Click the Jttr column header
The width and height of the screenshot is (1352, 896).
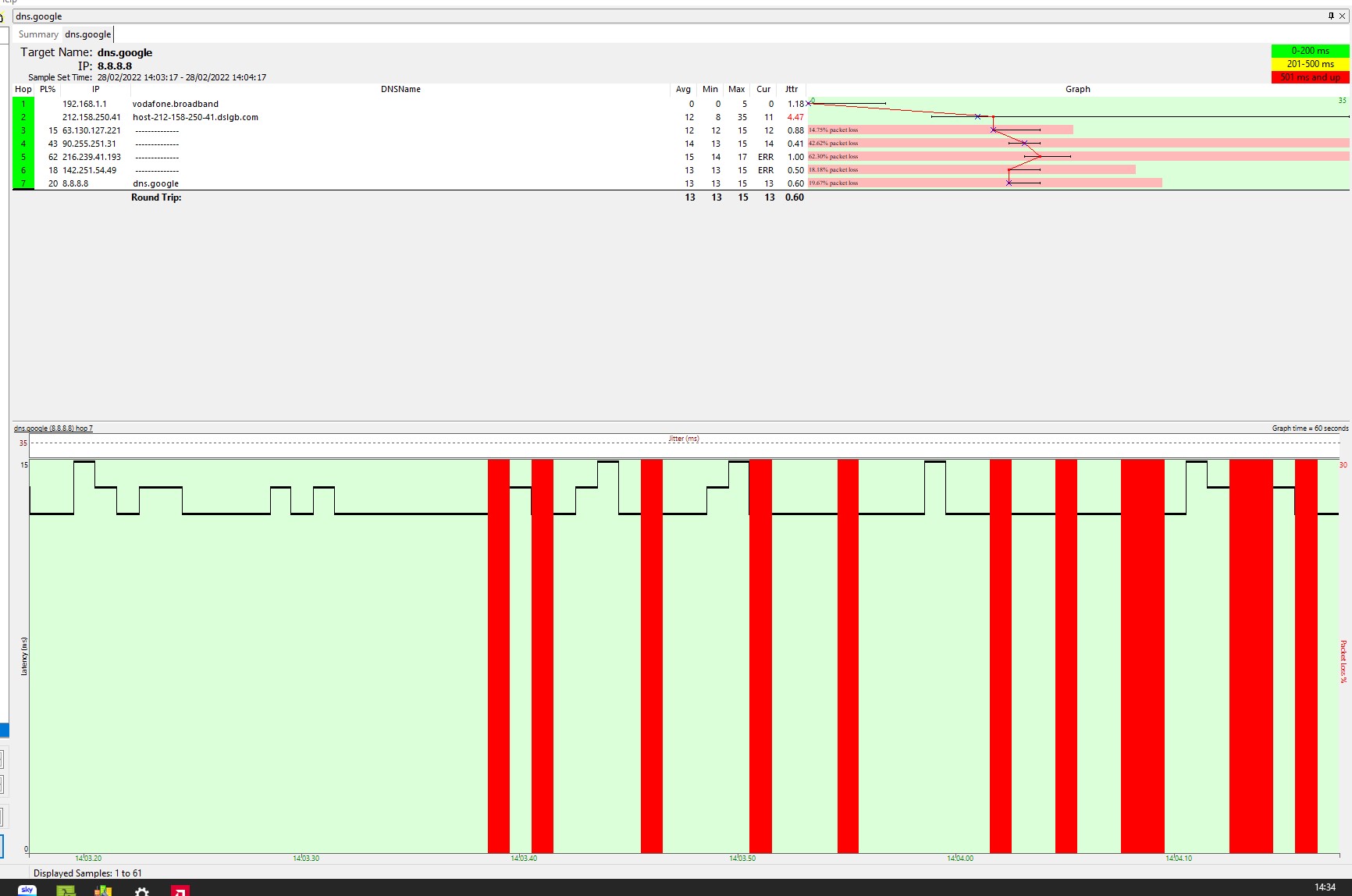click(792, 89)
